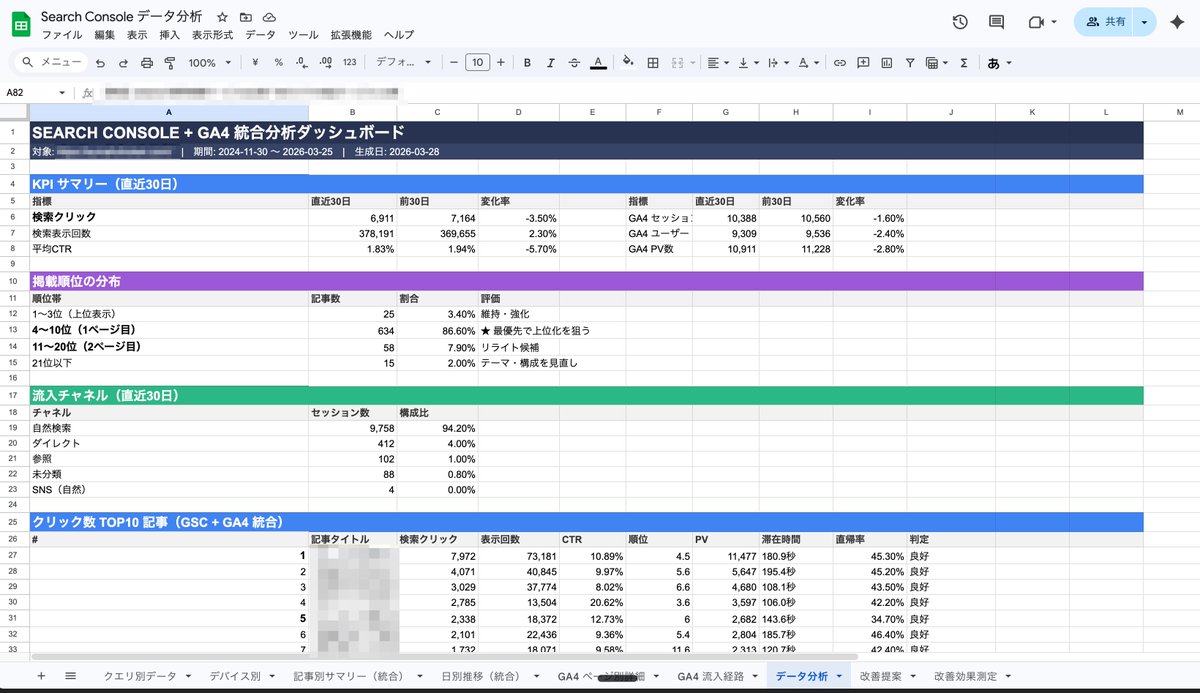Image resolution: width=1200 pixels, height=693 pixels.
Task: Open the vertical align dropdown
Action: [748, 62]
